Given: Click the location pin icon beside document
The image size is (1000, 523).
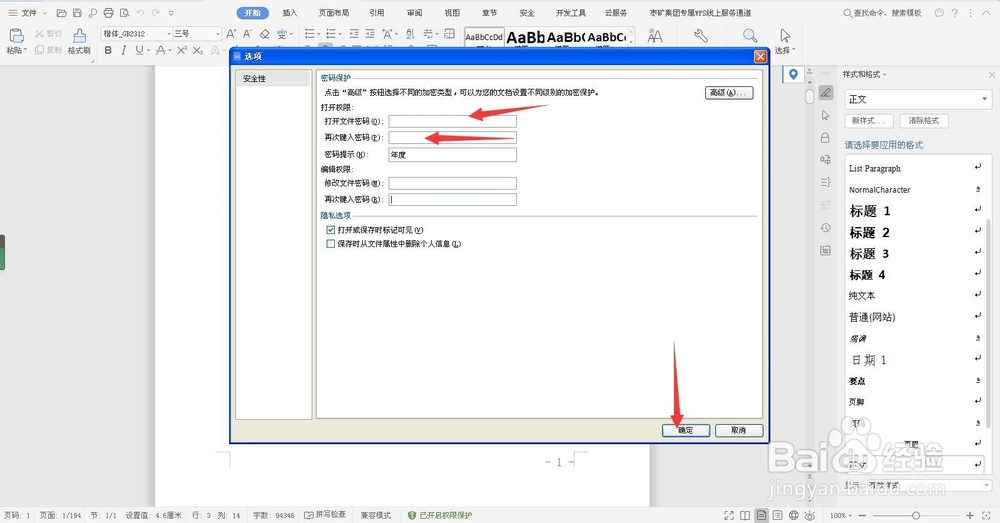Looking at the screenshot, I should 793,75.
